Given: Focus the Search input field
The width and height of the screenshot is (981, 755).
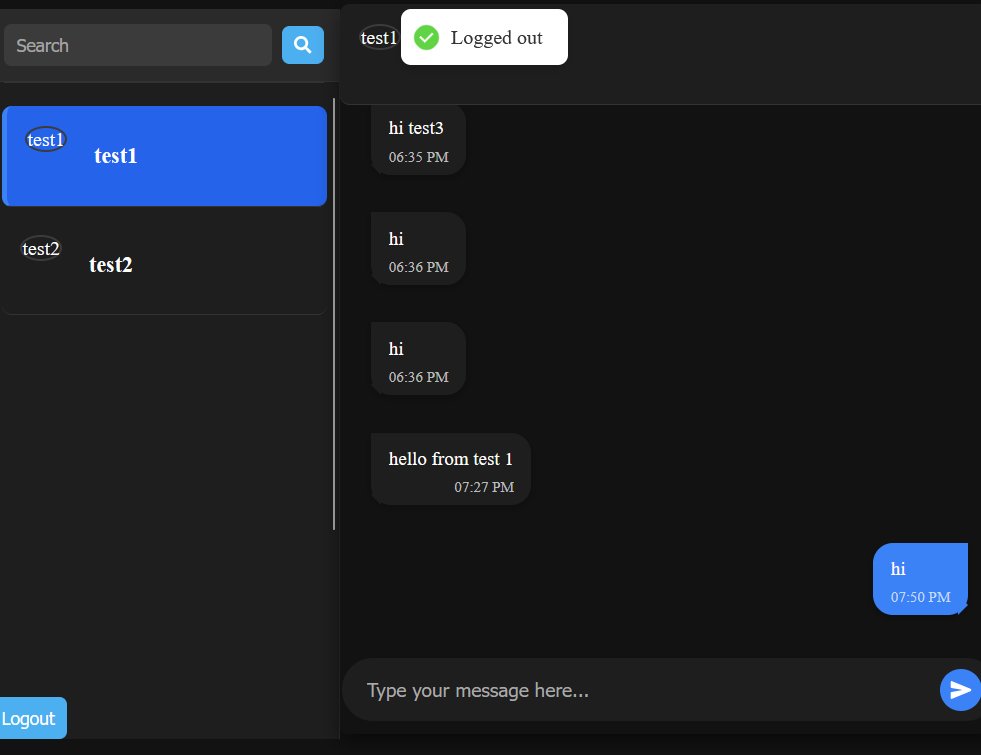Looking at the screenshot, I should point(138,45).
